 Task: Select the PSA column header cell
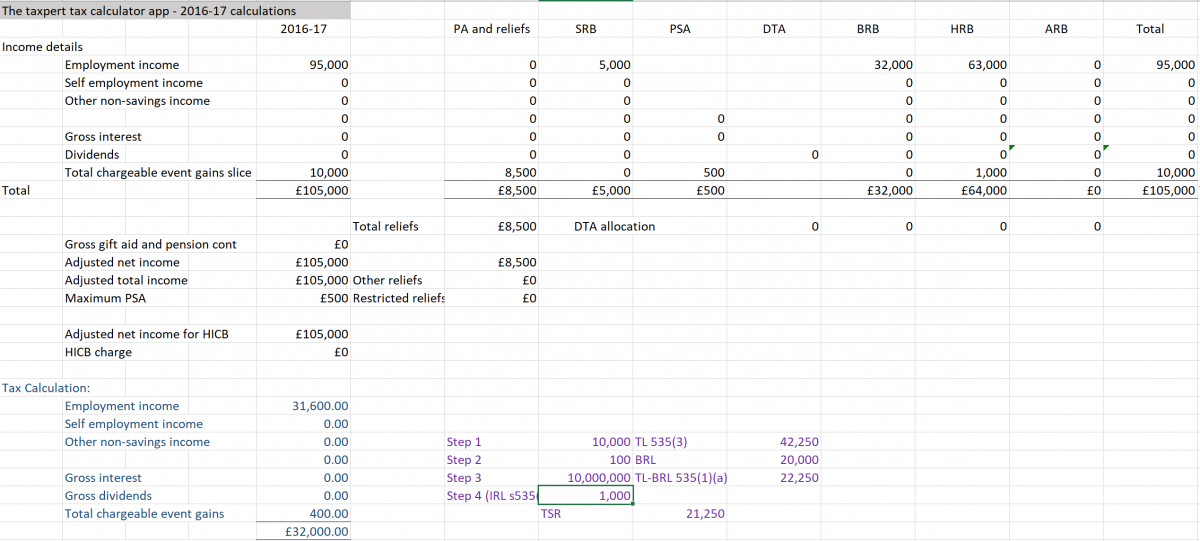coord(679,29)
